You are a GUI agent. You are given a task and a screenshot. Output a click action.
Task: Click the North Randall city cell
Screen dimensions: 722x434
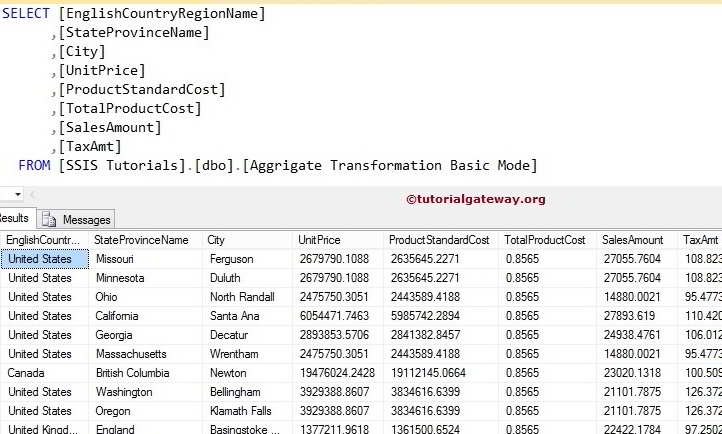point(247,297)
